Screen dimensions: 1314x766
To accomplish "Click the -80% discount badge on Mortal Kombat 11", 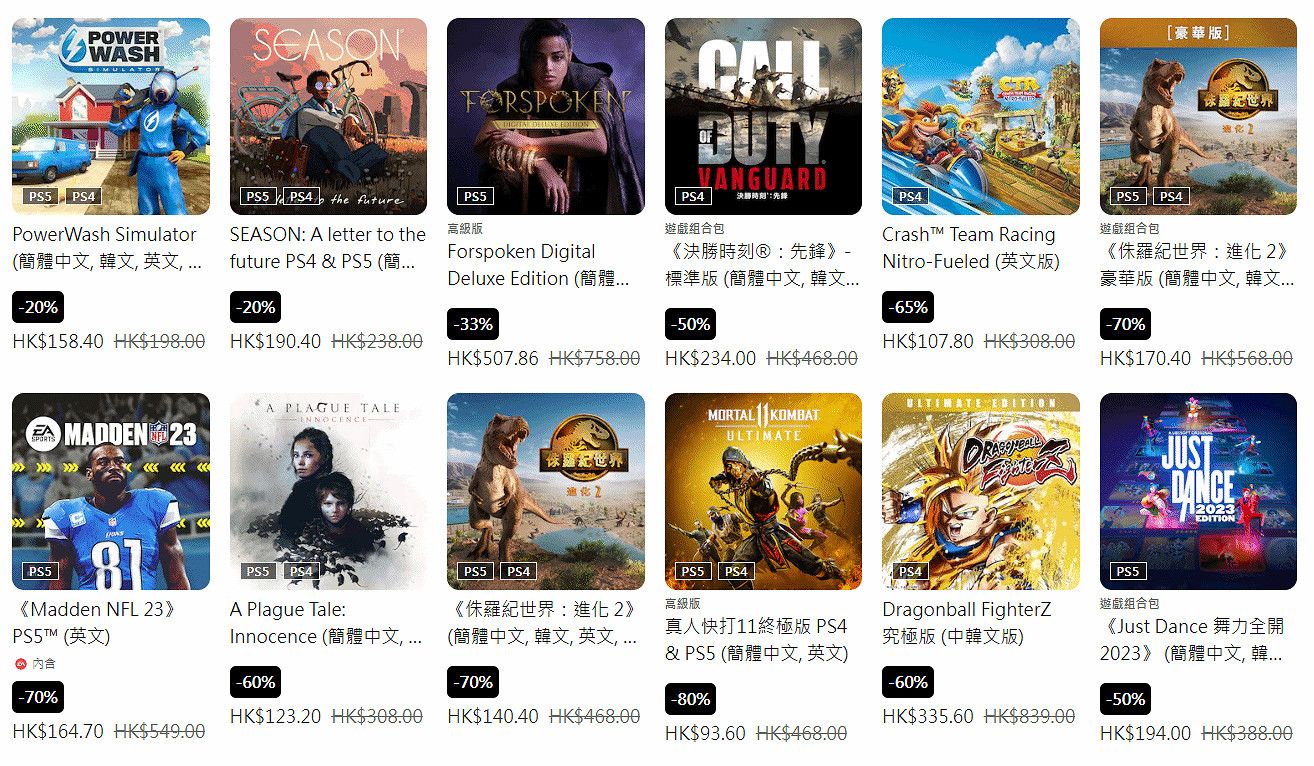I will pyautogui.click(x=690, y=699).
